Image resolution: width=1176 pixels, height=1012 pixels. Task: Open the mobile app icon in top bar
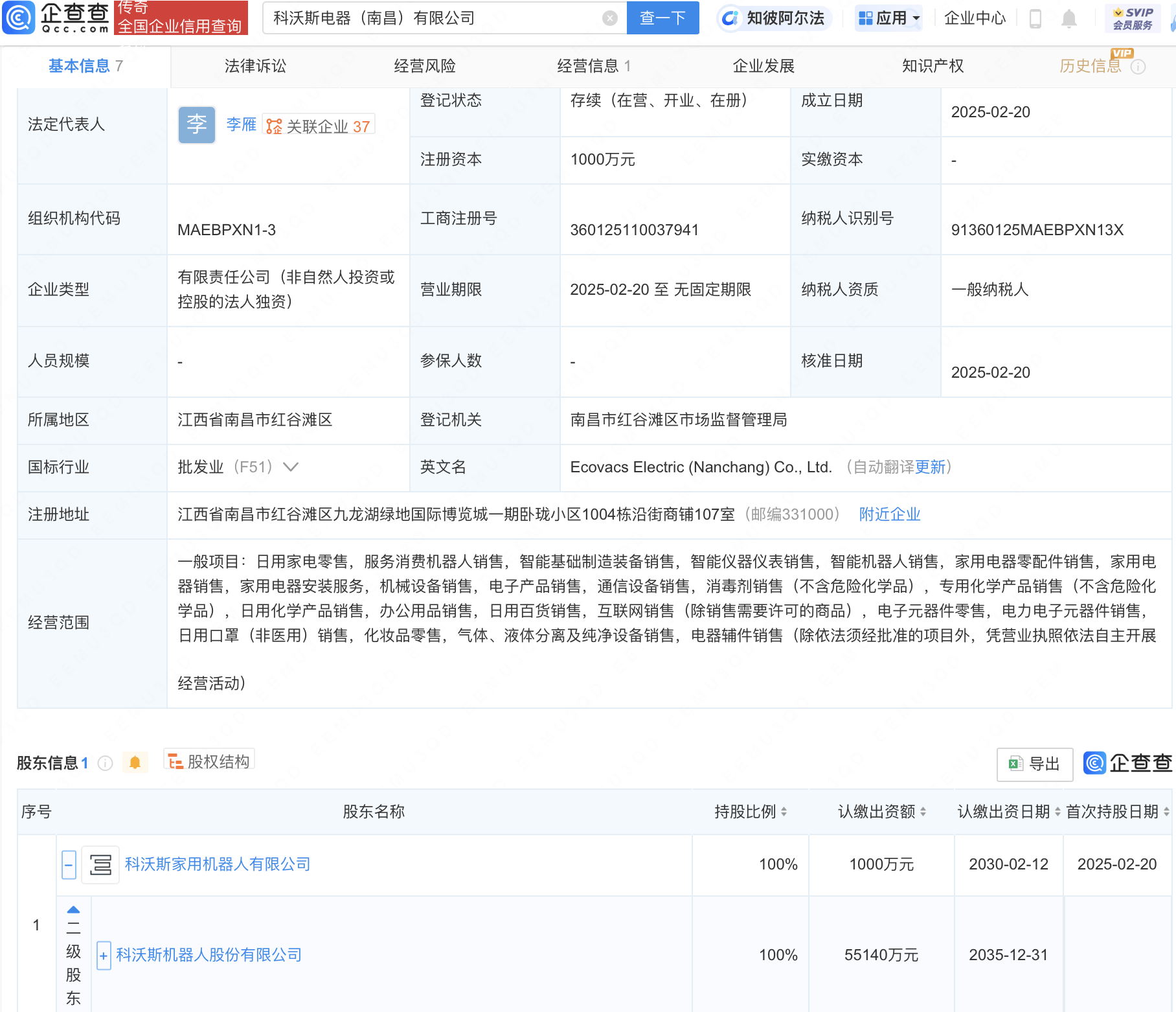pos(1034,18)
